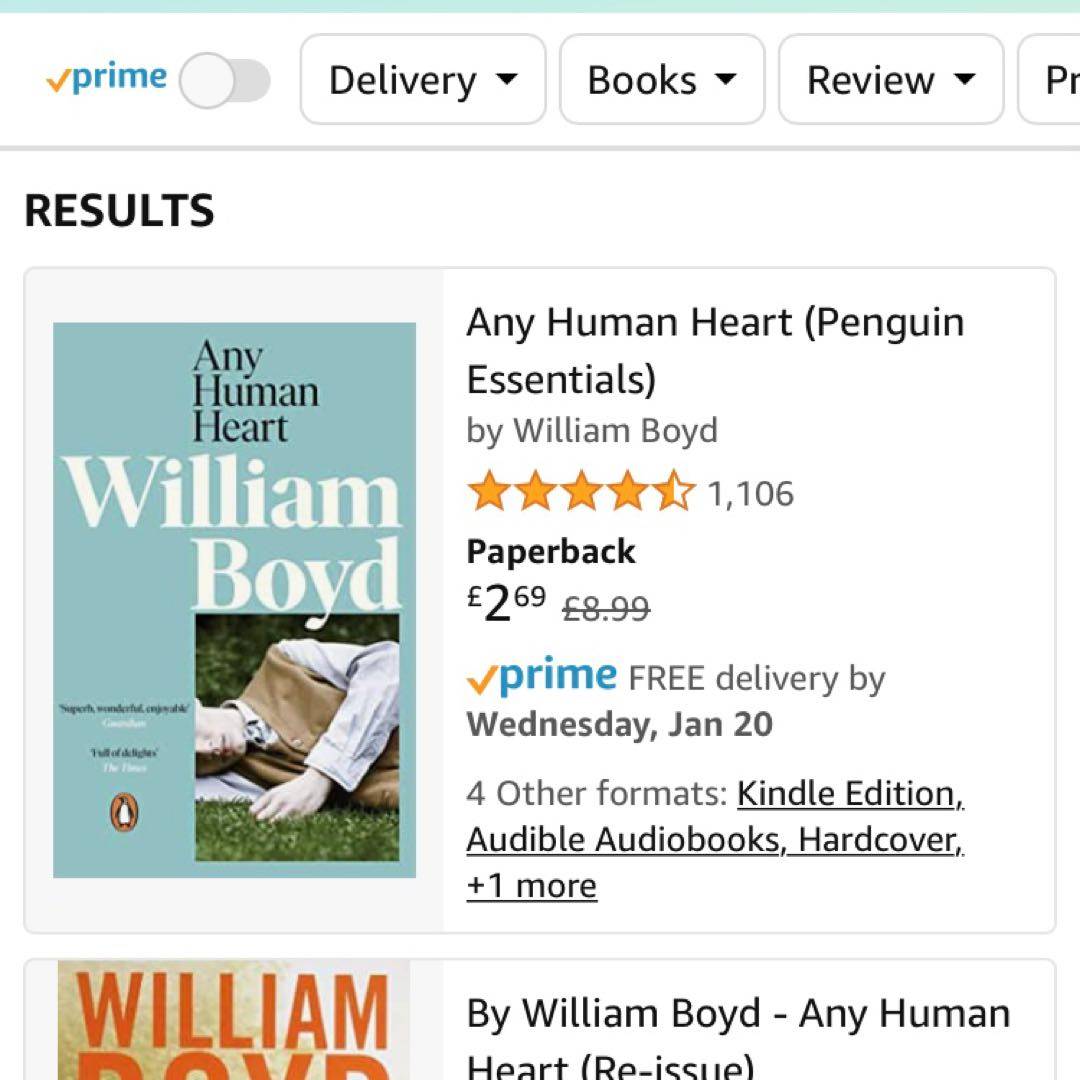Screen dimensions: 1080x1080
Task: Open the Any Human Heart (Penguin Essentials) title
Action: (x=714, y=350)
